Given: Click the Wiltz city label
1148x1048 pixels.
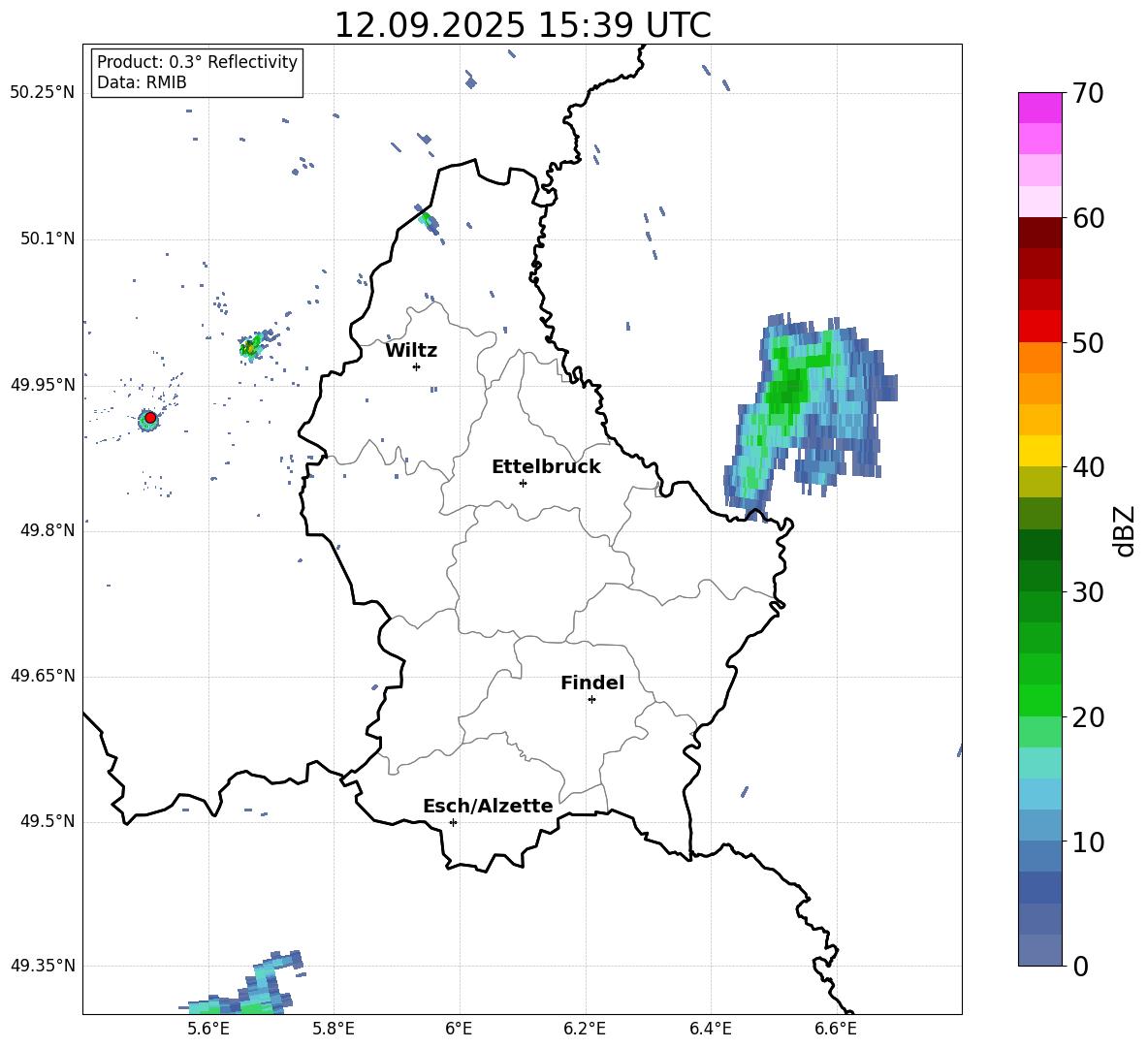Looking at the screenshot, I should [x=411, y=350].
